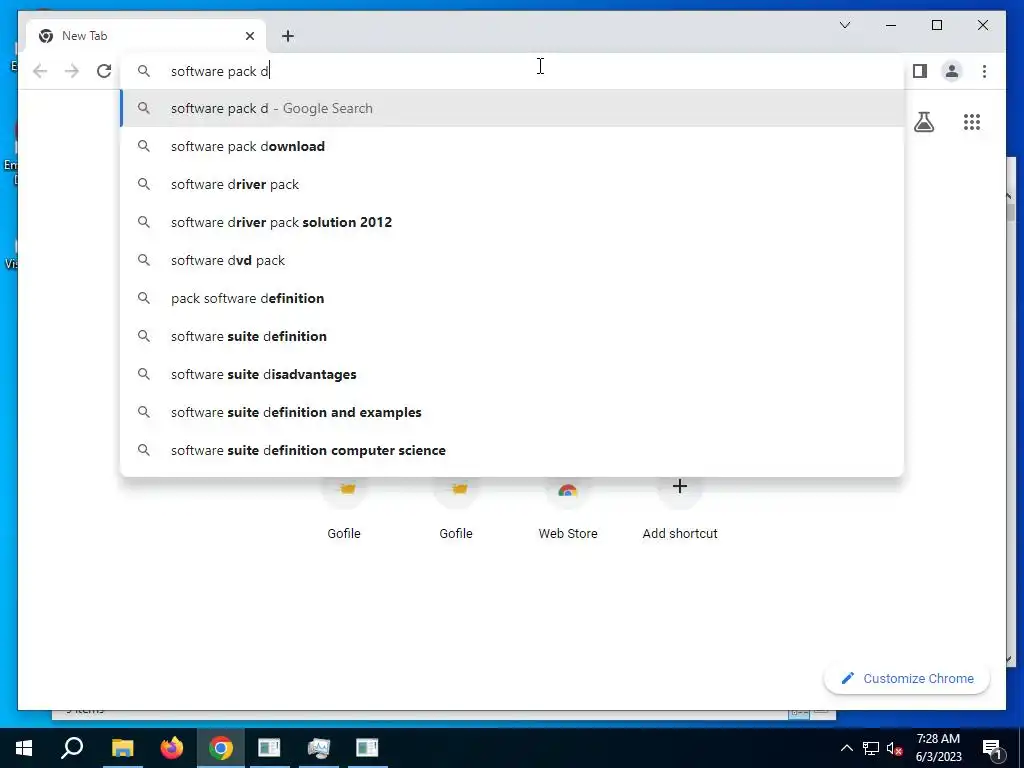Screen dimensions: 1024x768
Task: Open the notification center icon
Action: coord(992,748)
